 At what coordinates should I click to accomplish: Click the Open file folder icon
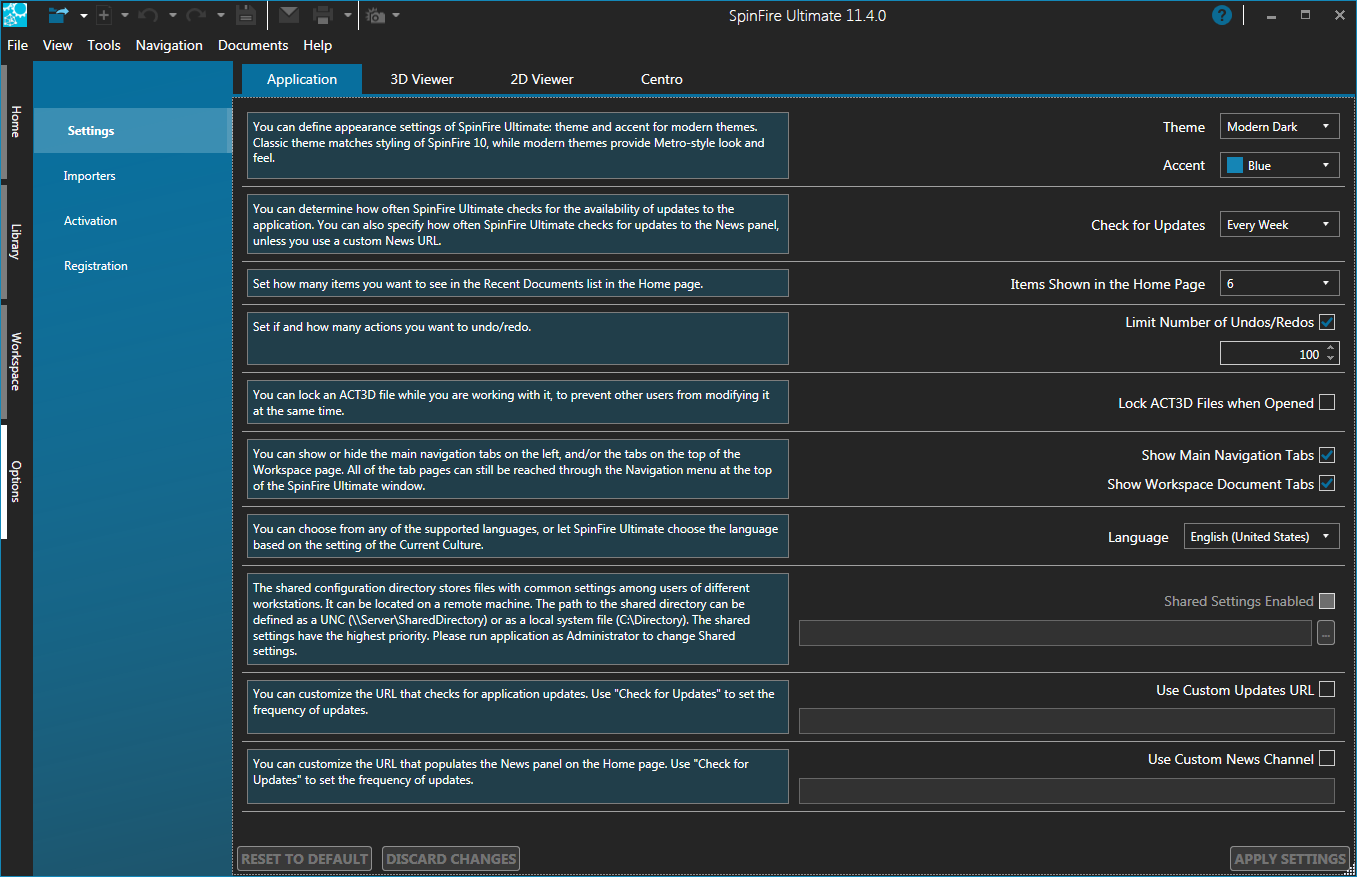[x=59, y=15]
